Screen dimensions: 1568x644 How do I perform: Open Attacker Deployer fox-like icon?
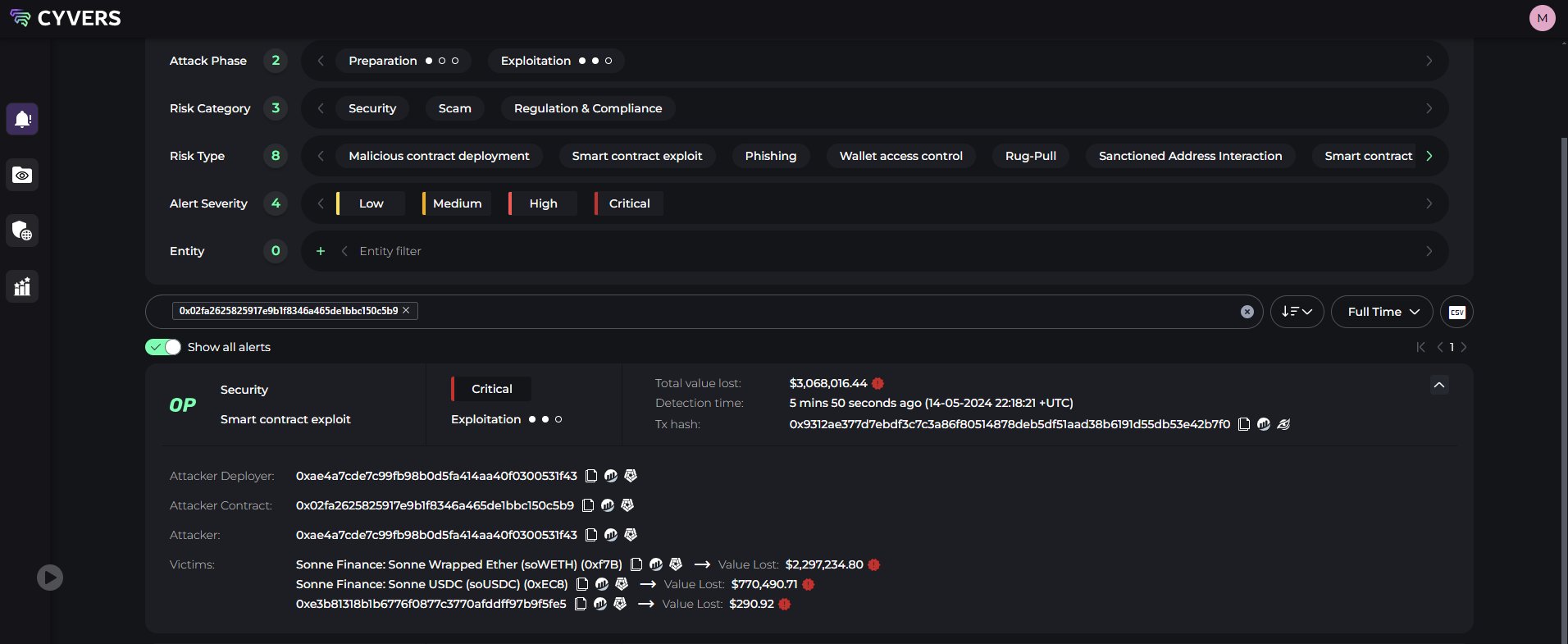point(631,476)
